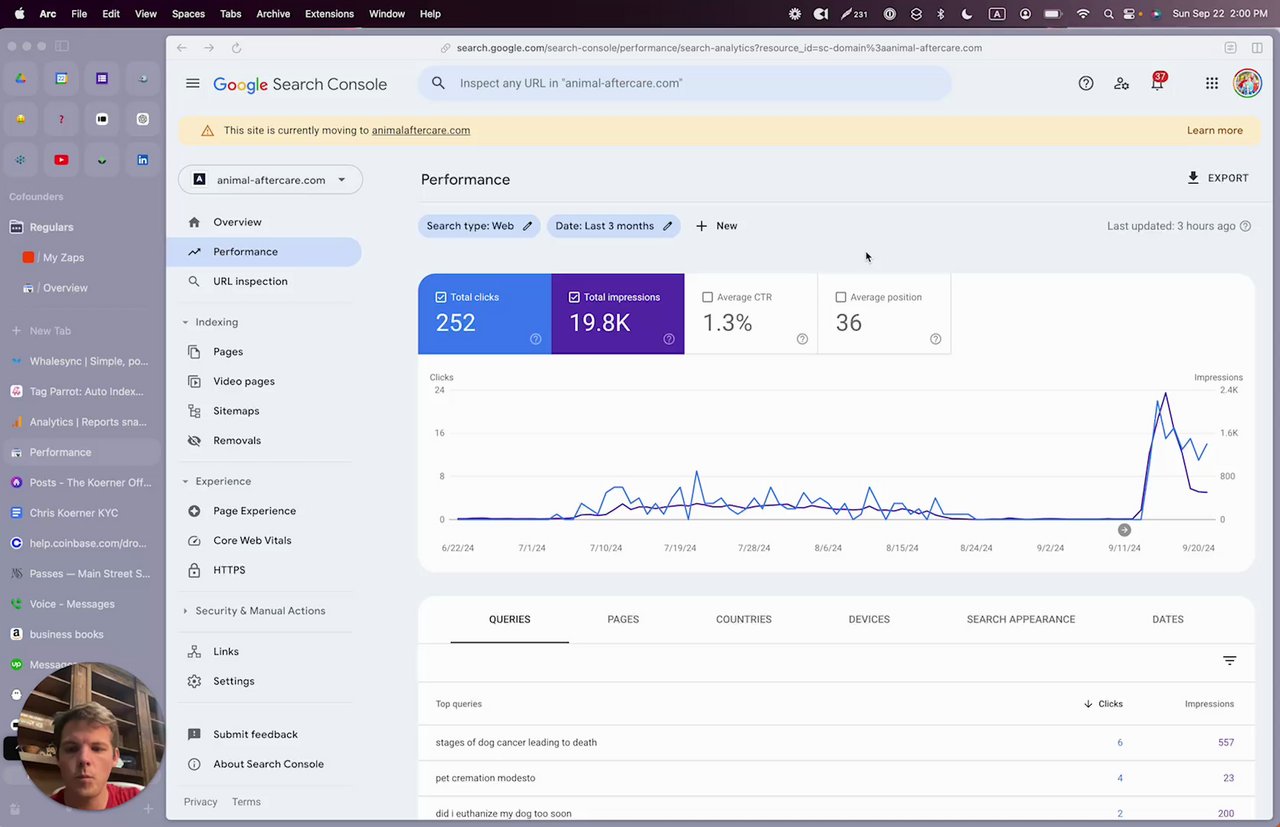Enable the Average position checkbox

coord(841,297)
